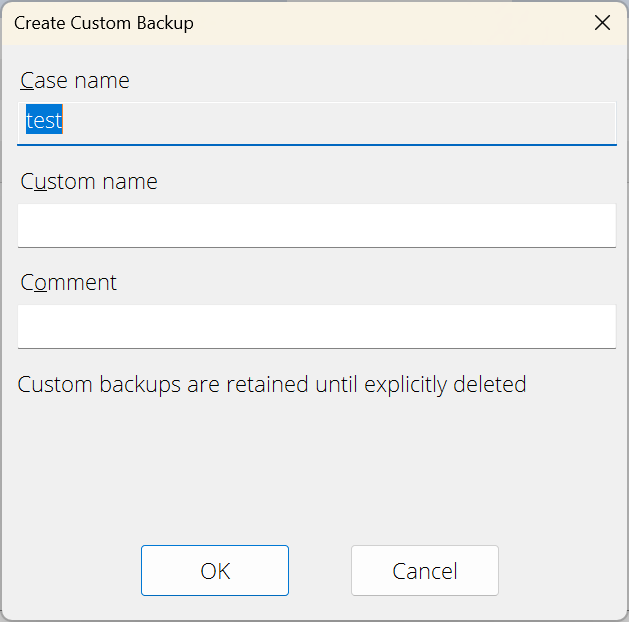629x622 pixels.
Task: Close the Create Custom Backup dialog with X
Action: (602, 23)
